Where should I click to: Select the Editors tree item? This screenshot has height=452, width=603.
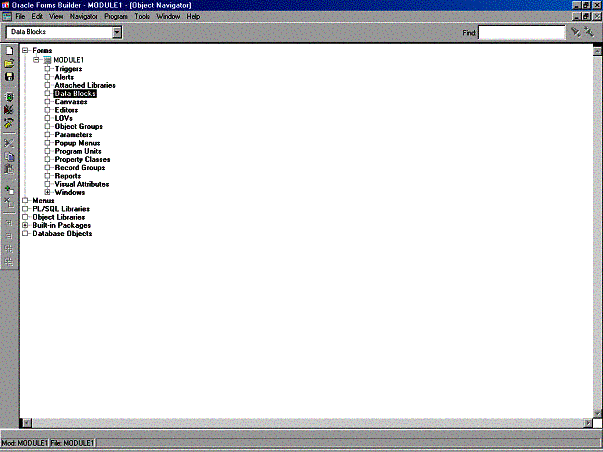(66, 110)
